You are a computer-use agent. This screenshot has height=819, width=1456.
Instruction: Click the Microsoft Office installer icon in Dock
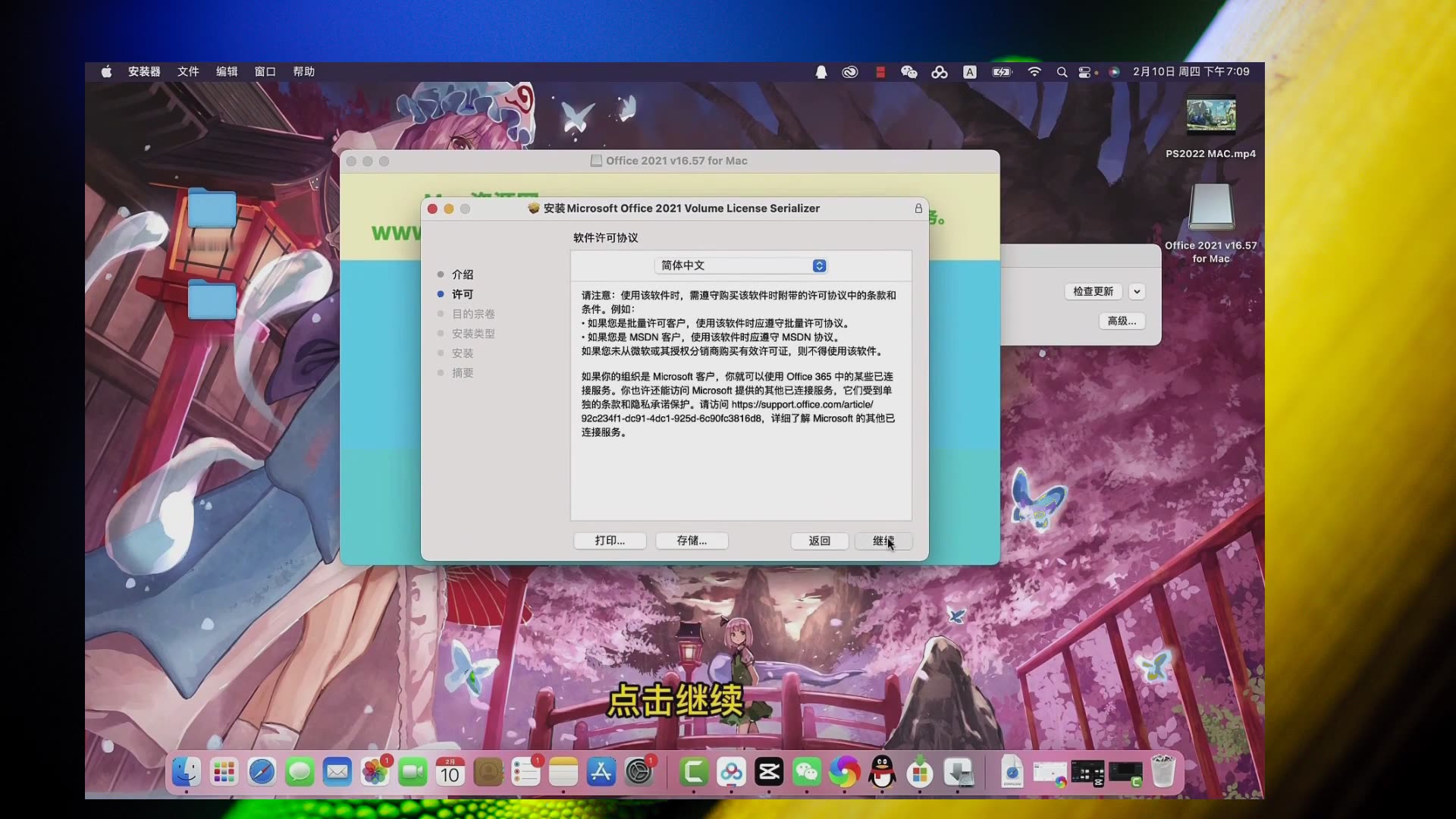(920, 773)
